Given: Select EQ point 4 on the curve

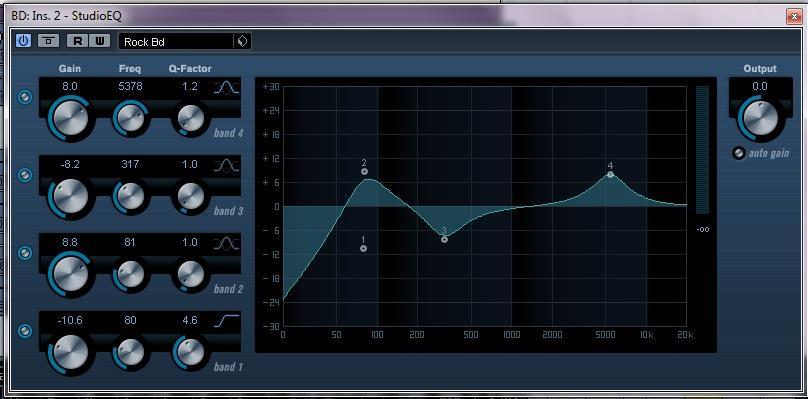Looking at the screenshot, I should [x=610, y=174].
